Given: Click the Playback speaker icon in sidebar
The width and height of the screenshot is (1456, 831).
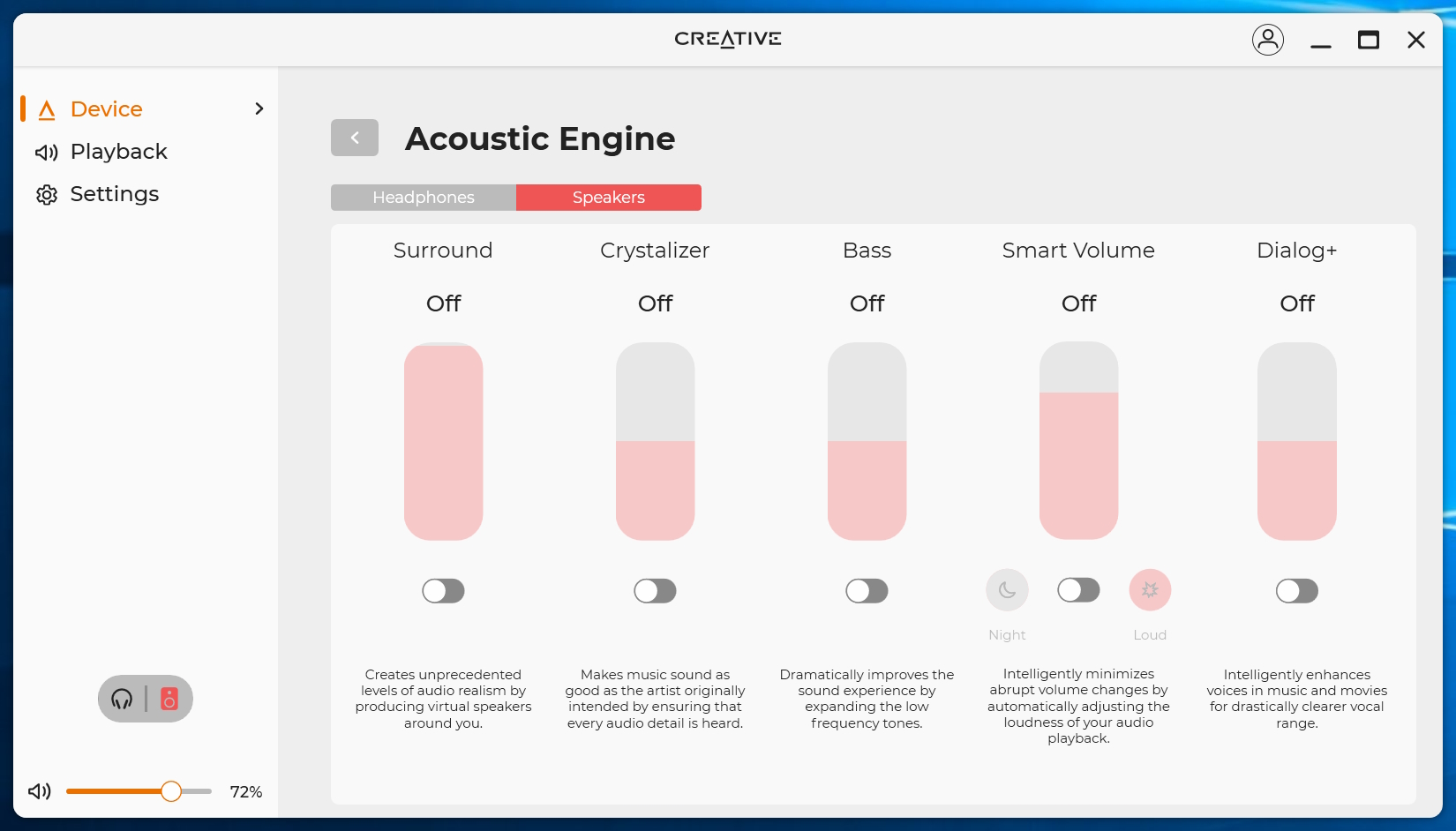Looking at the screenshot, I should (x=47, y=153).
